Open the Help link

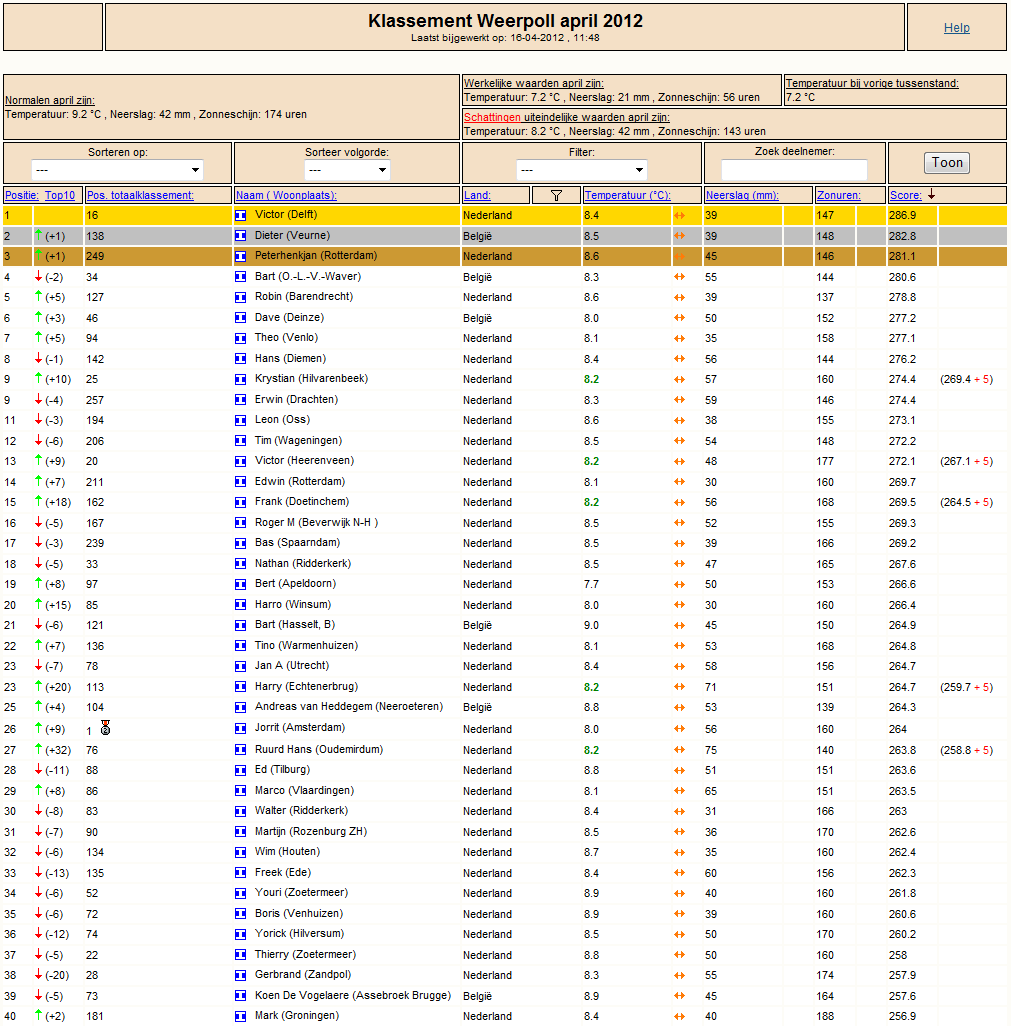(x=957, y=27)
